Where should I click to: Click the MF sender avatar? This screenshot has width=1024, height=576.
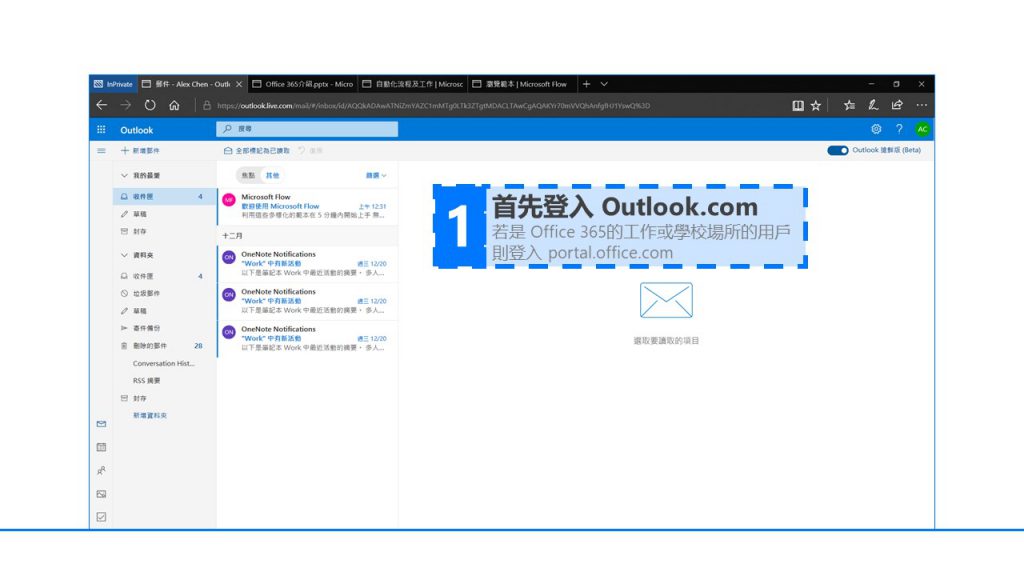(x=229, y=200)
